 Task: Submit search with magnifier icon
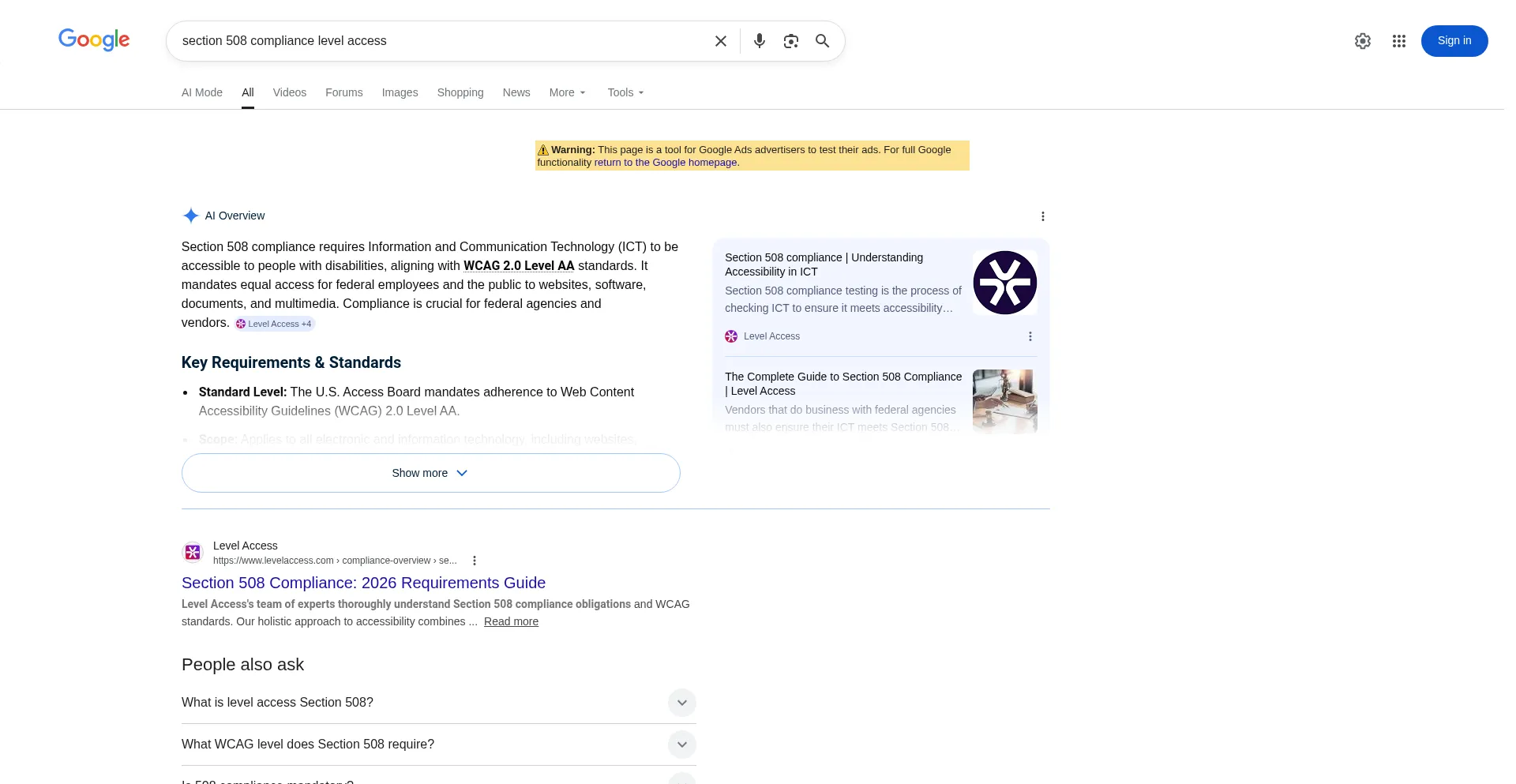pos(823,41)
